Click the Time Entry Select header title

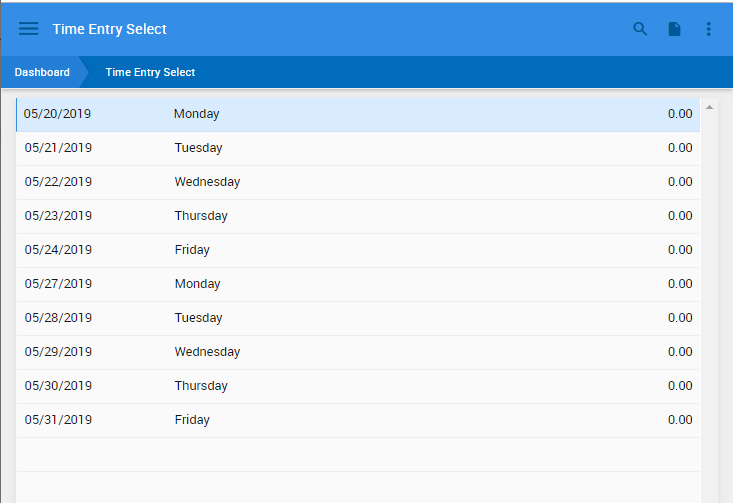109,29
